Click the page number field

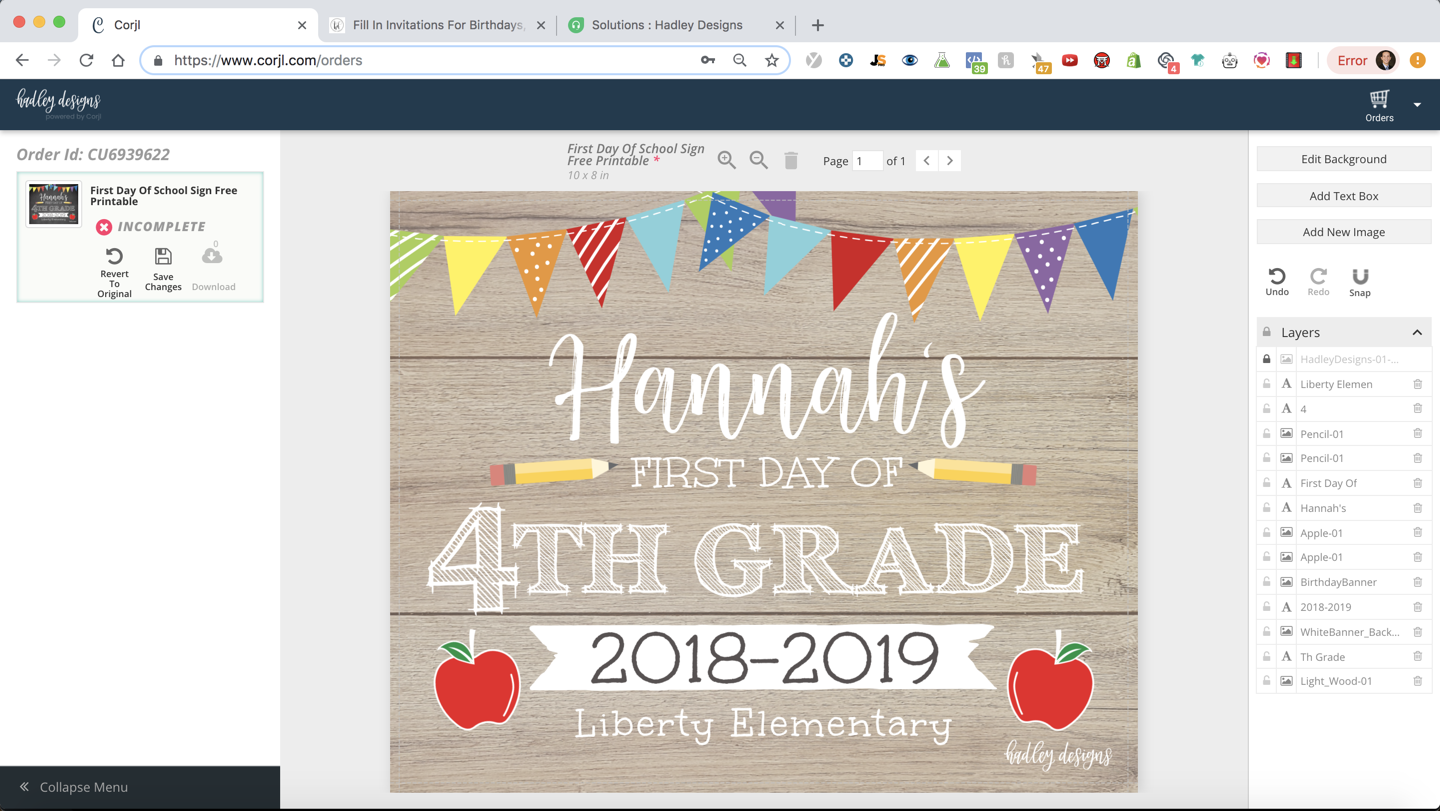point(867,160)
